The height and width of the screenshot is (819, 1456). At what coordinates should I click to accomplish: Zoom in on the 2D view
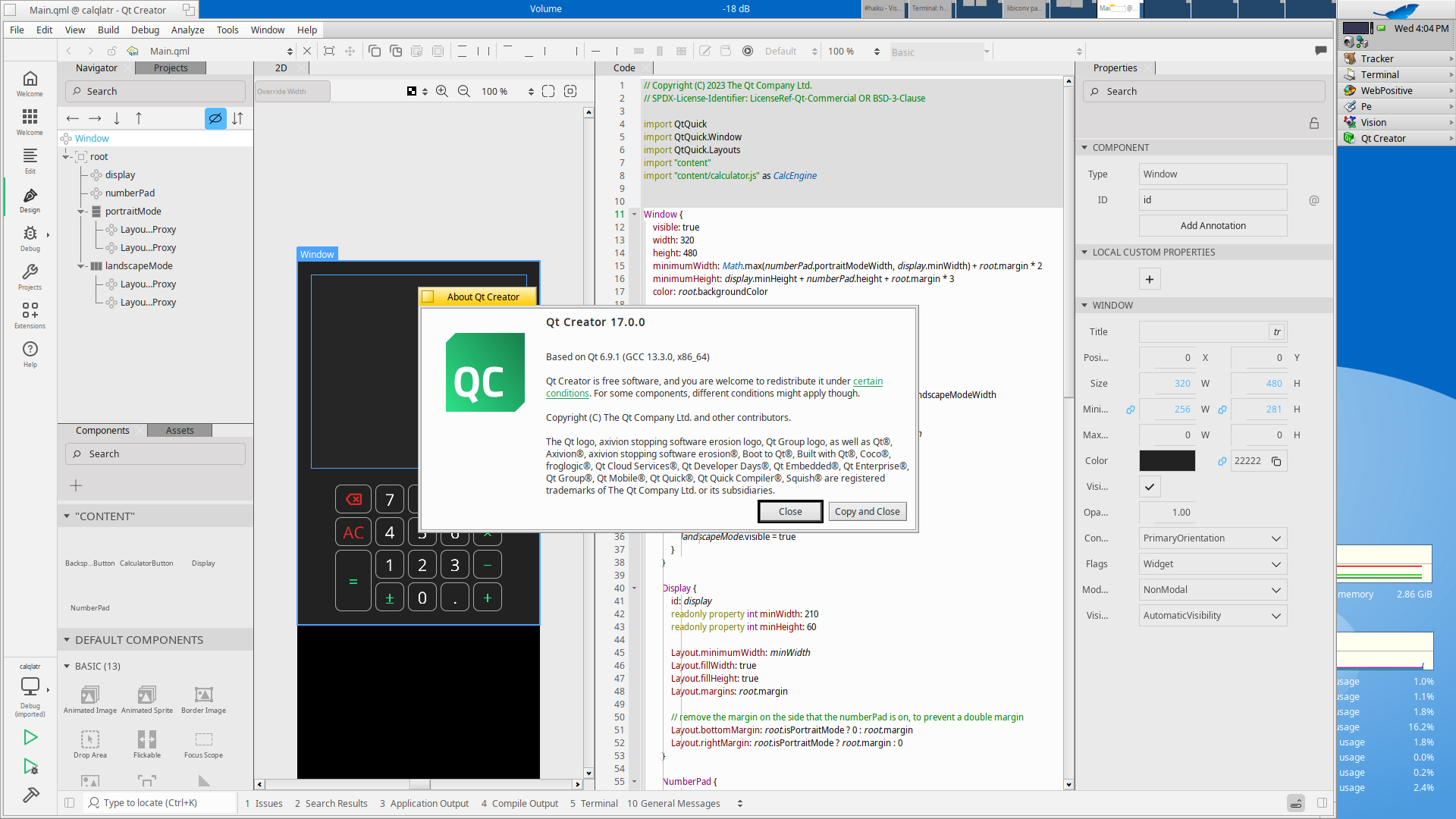point(442,91)
